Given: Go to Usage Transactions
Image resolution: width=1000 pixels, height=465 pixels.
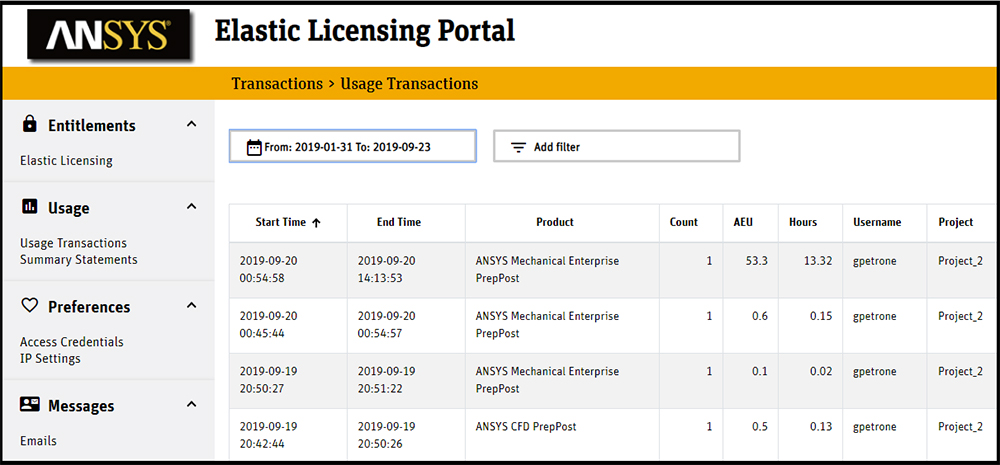Looking at the screenshot, I should [73, 243].
